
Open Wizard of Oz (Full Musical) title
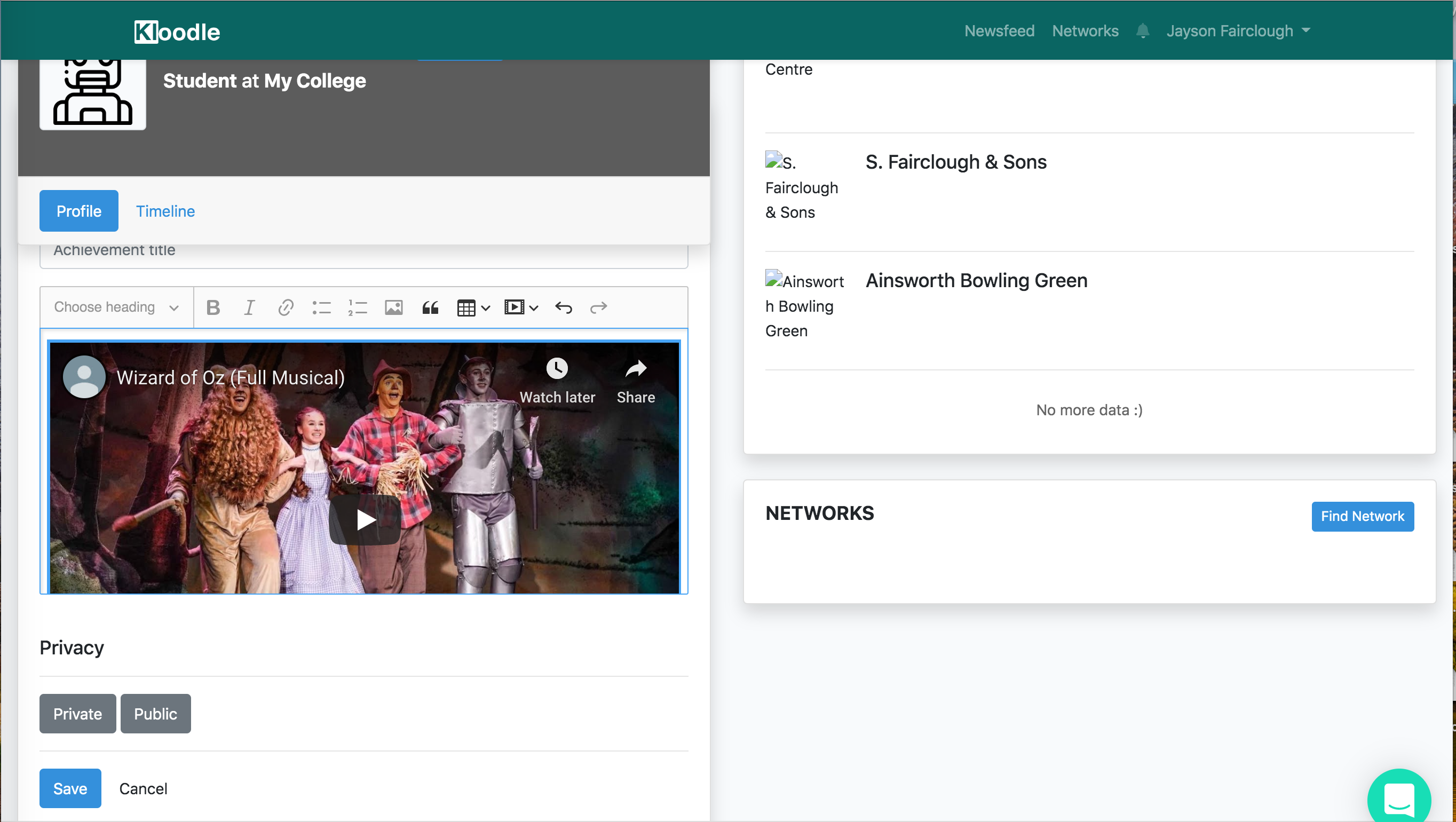(x=231, y=377)
